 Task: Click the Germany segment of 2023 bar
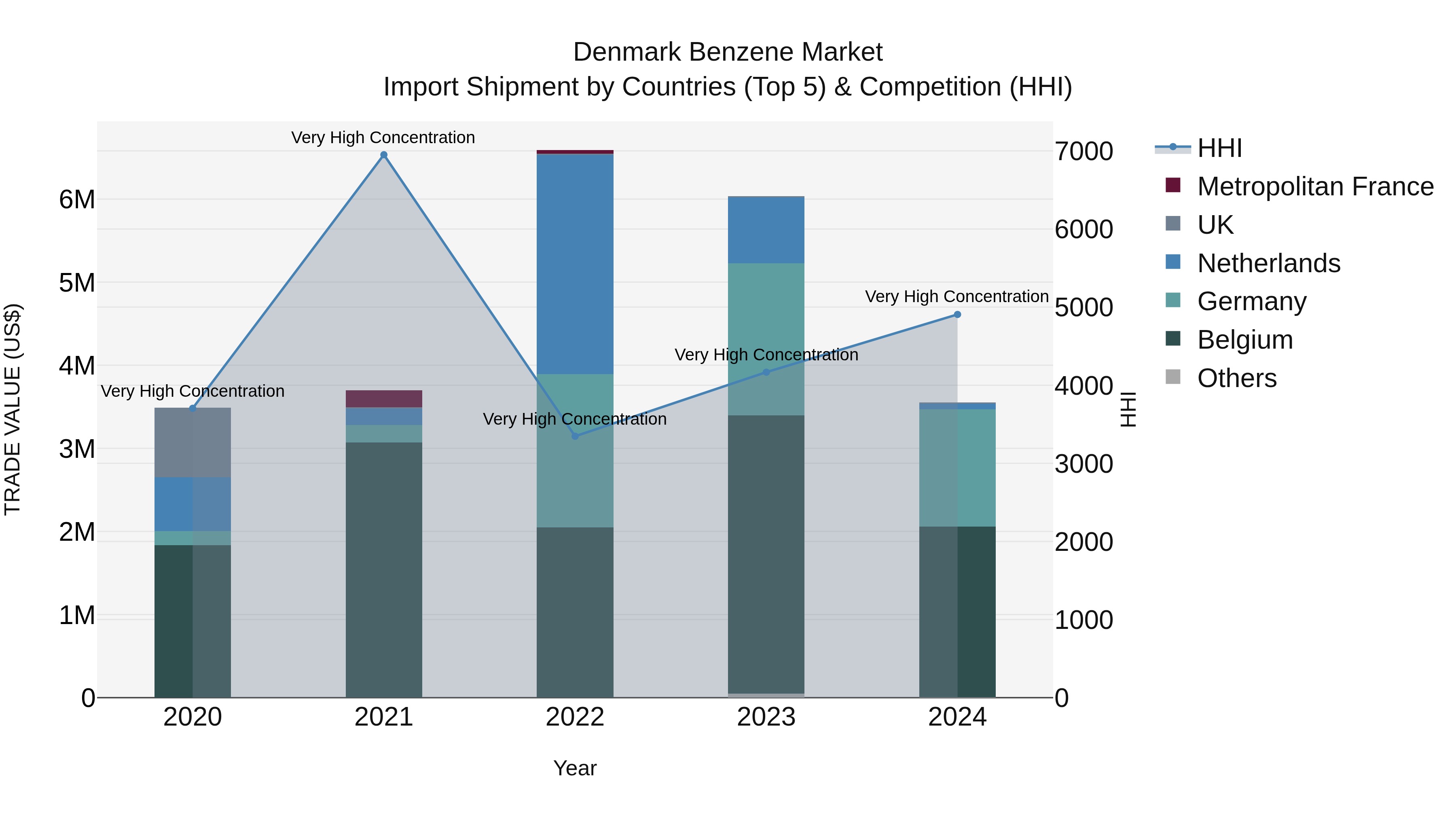tap(766, 339)
